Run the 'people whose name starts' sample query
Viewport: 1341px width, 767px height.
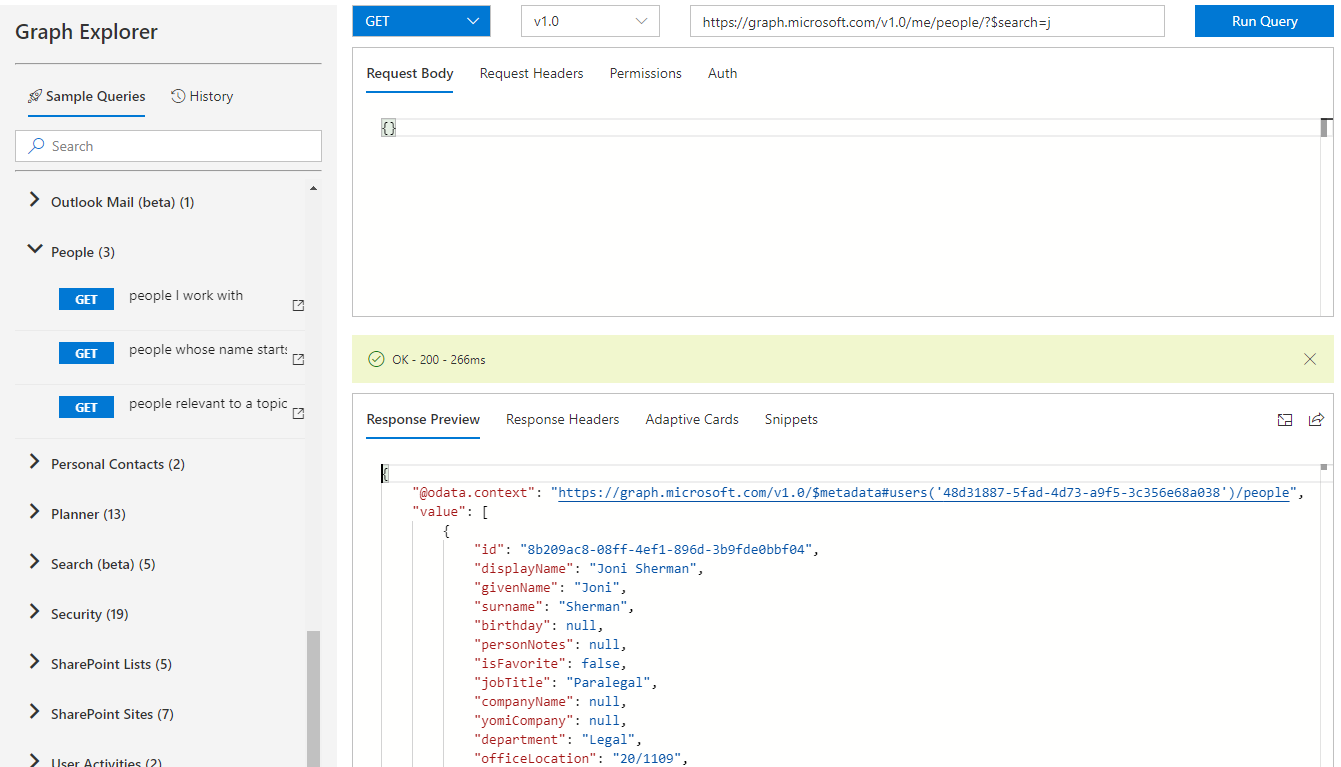tap(87, 353)
